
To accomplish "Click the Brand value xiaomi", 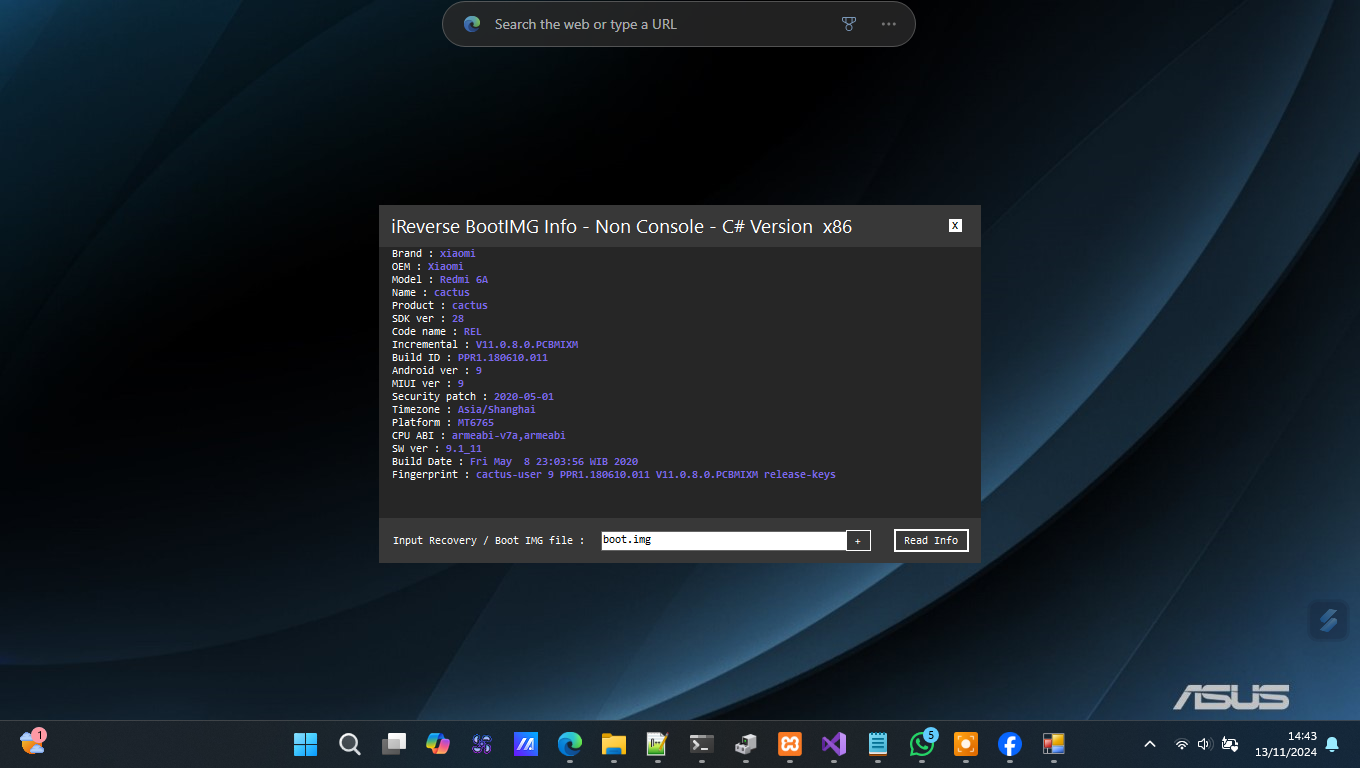I will click(x=458, y=254).
